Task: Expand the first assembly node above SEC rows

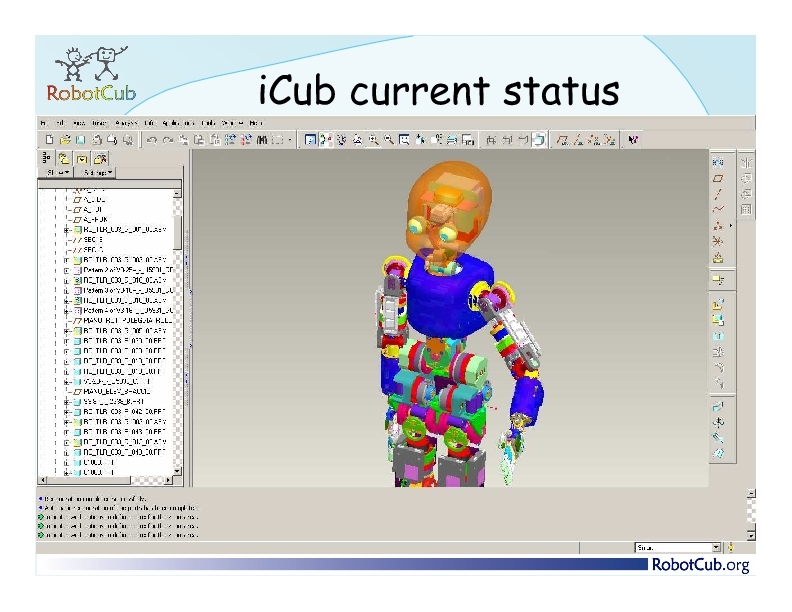Action: pos(66,230)
